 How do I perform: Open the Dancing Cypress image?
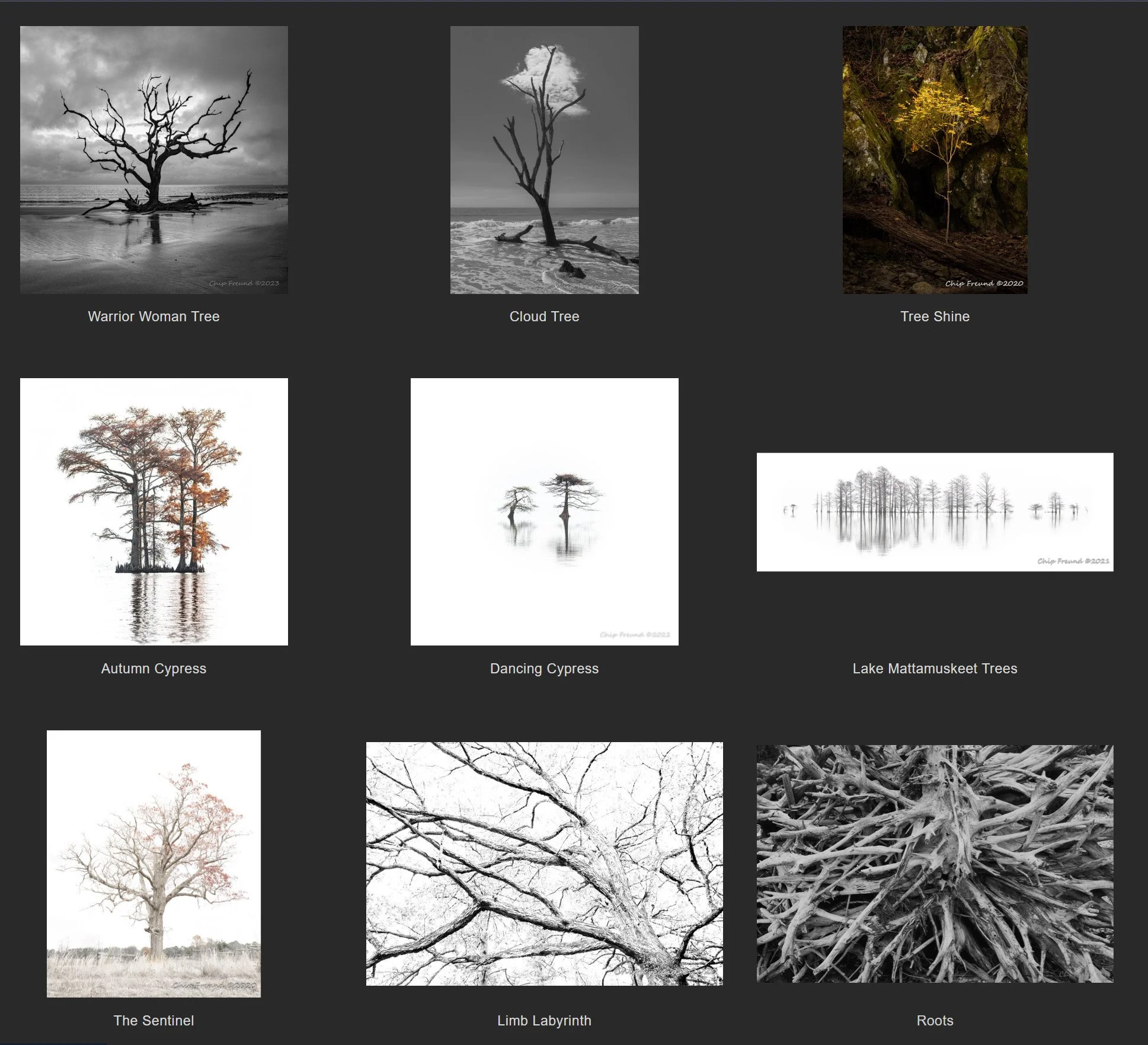pyautogui.click(x=544, y=512)
